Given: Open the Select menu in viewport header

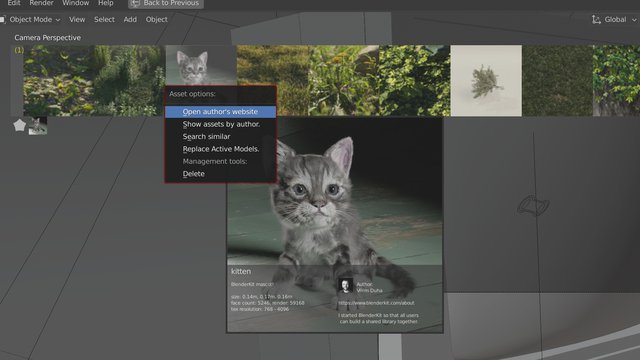Looking at the screenshot, I should pos(104,20).
